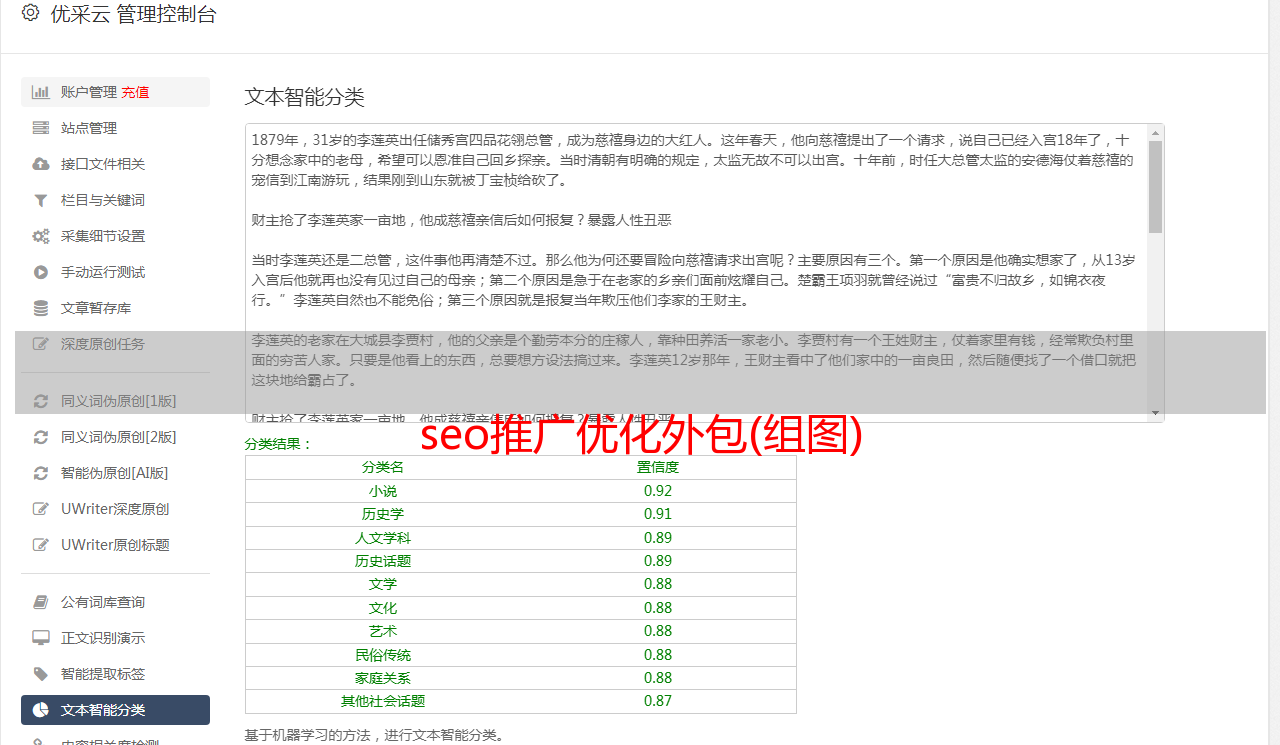Click the 历史话题 category cell

click(x=383, y=561)
